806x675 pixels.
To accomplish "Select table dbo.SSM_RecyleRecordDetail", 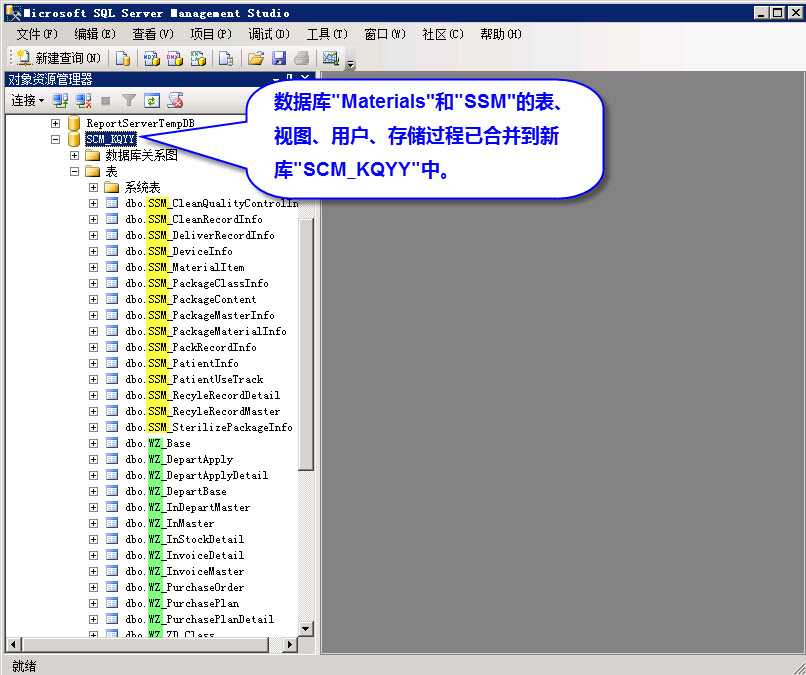I will 203,395.
